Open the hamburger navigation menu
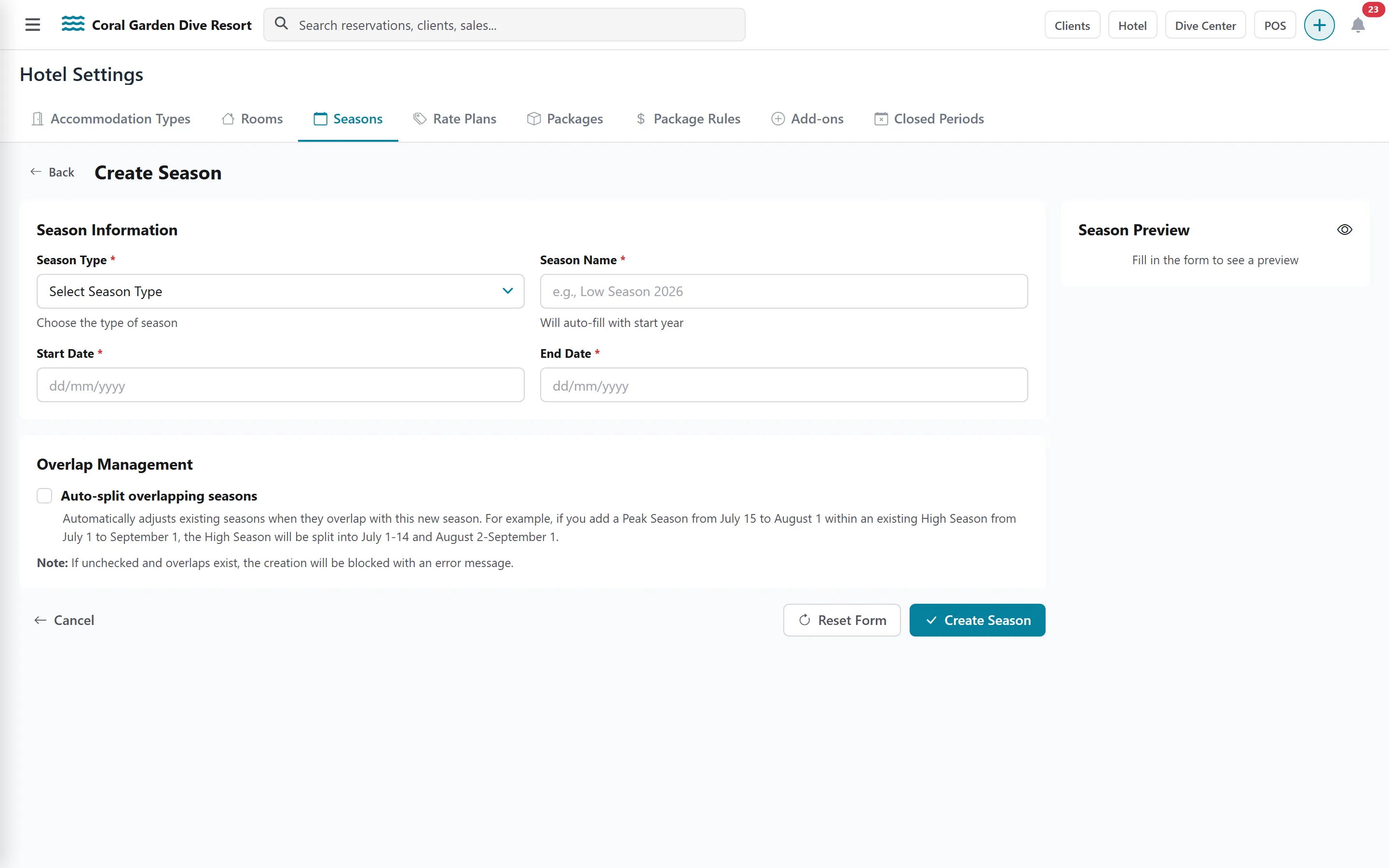Image resolution: width=1389 pixels, height=868 pixels. [x=33, y=25]
